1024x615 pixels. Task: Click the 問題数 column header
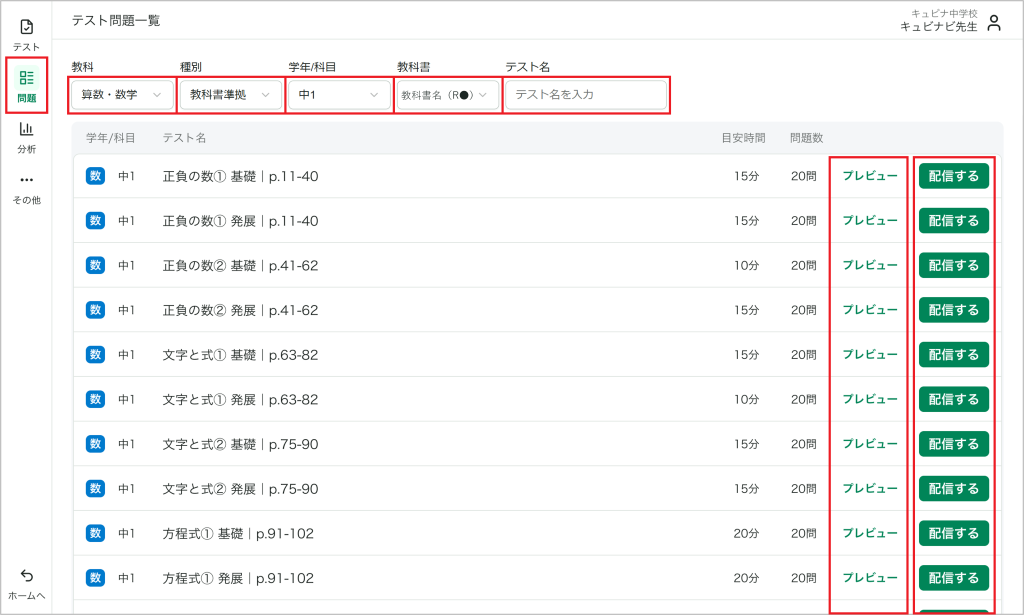click(807, 138)
